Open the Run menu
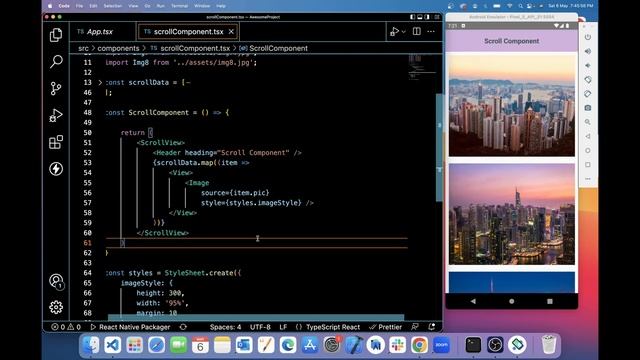Image resolution: width=640 pixels, height=360 pixels. (x=160, y=6)
